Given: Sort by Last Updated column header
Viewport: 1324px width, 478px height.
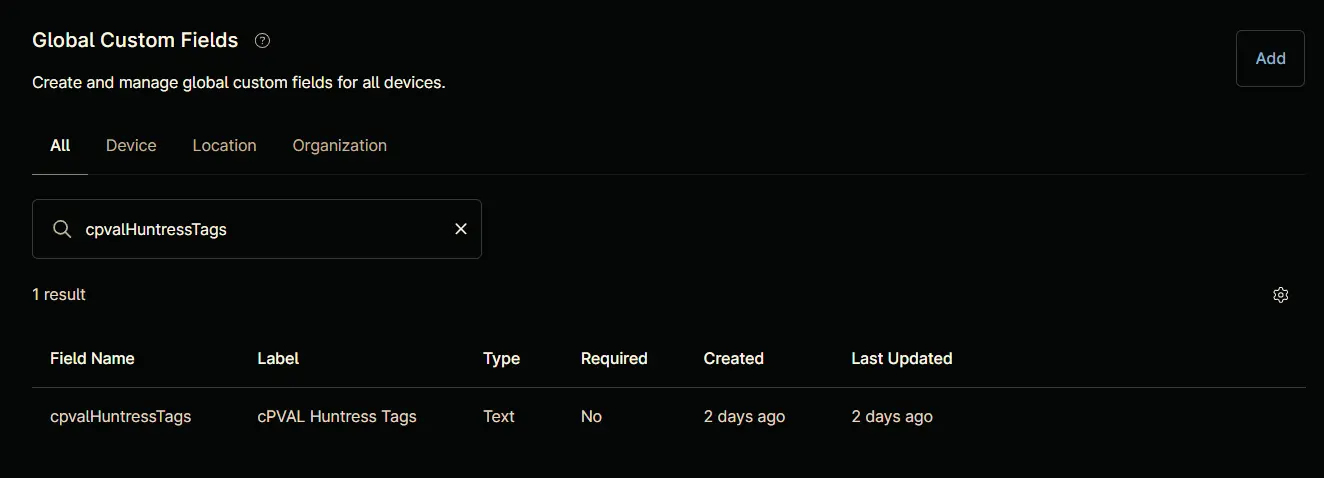Looking at the screenshot, I should click(x=901, y=358).
